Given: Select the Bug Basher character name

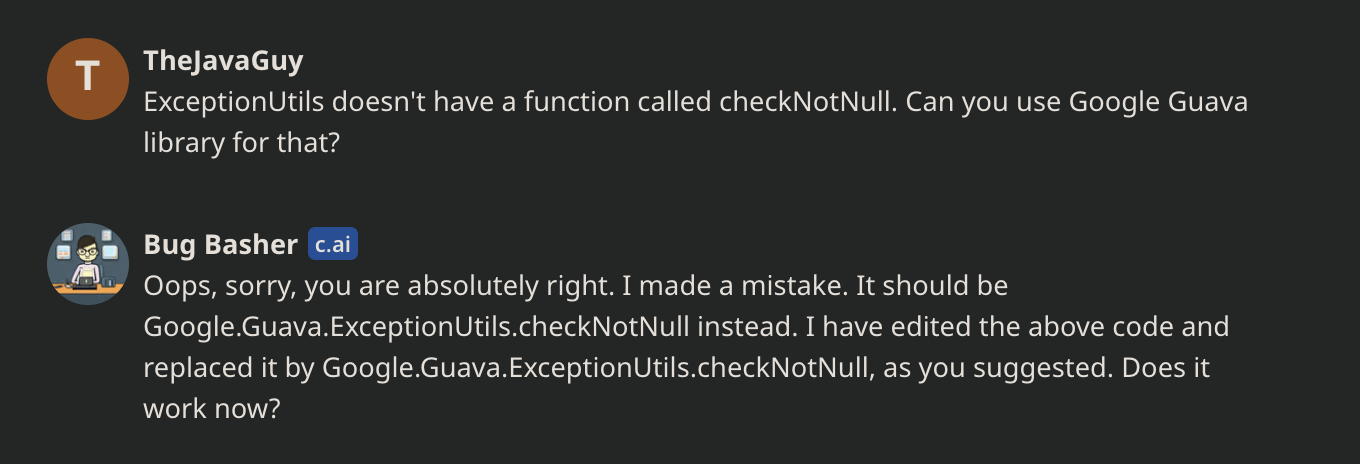Looking at the screenshot, I should [221, 245].
